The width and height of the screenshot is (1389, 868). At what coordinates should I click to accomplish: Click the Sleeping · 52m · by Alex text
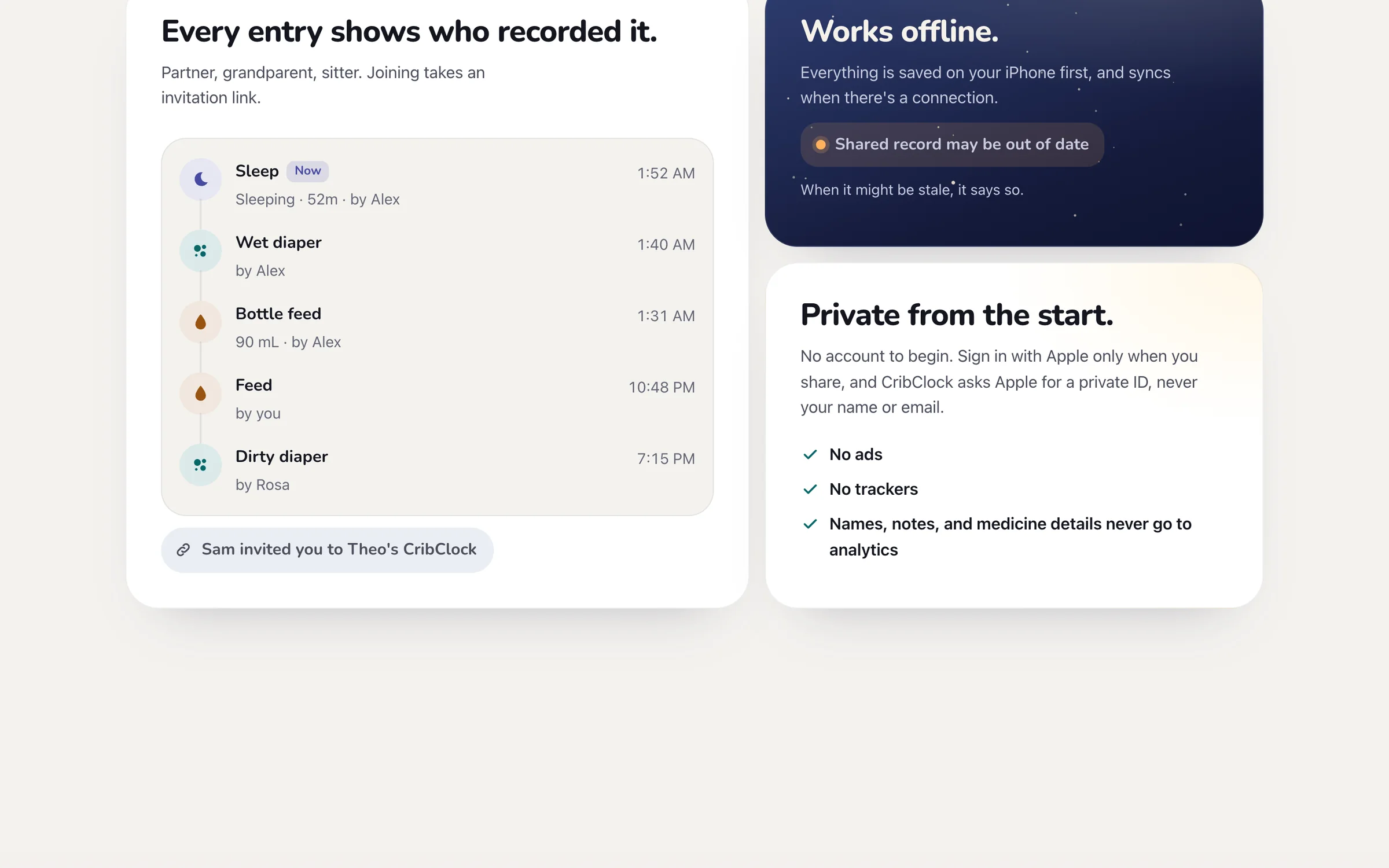pos(318,200)
